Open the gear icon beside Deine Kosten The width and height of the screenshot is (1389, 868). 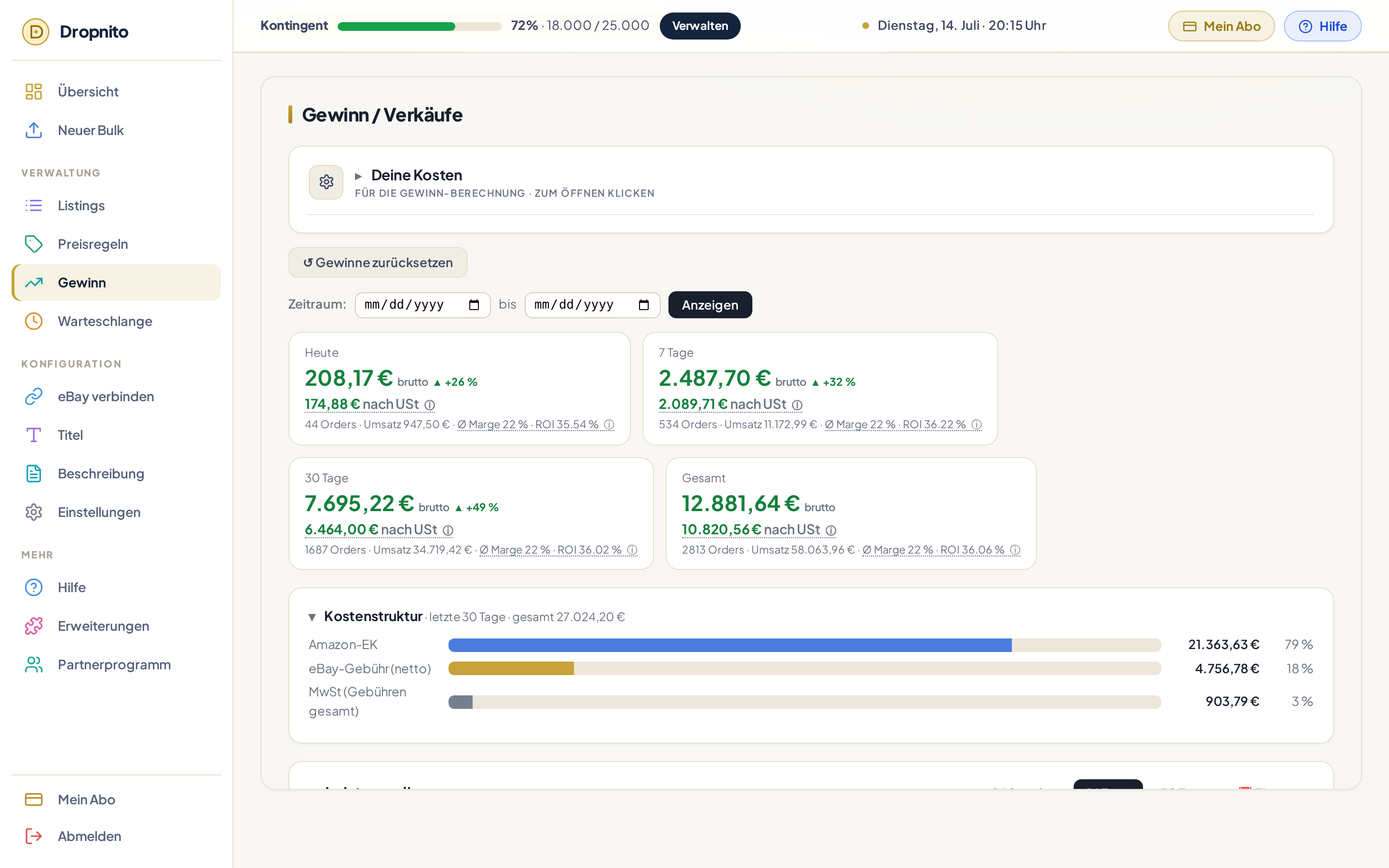tap(326, 182)
